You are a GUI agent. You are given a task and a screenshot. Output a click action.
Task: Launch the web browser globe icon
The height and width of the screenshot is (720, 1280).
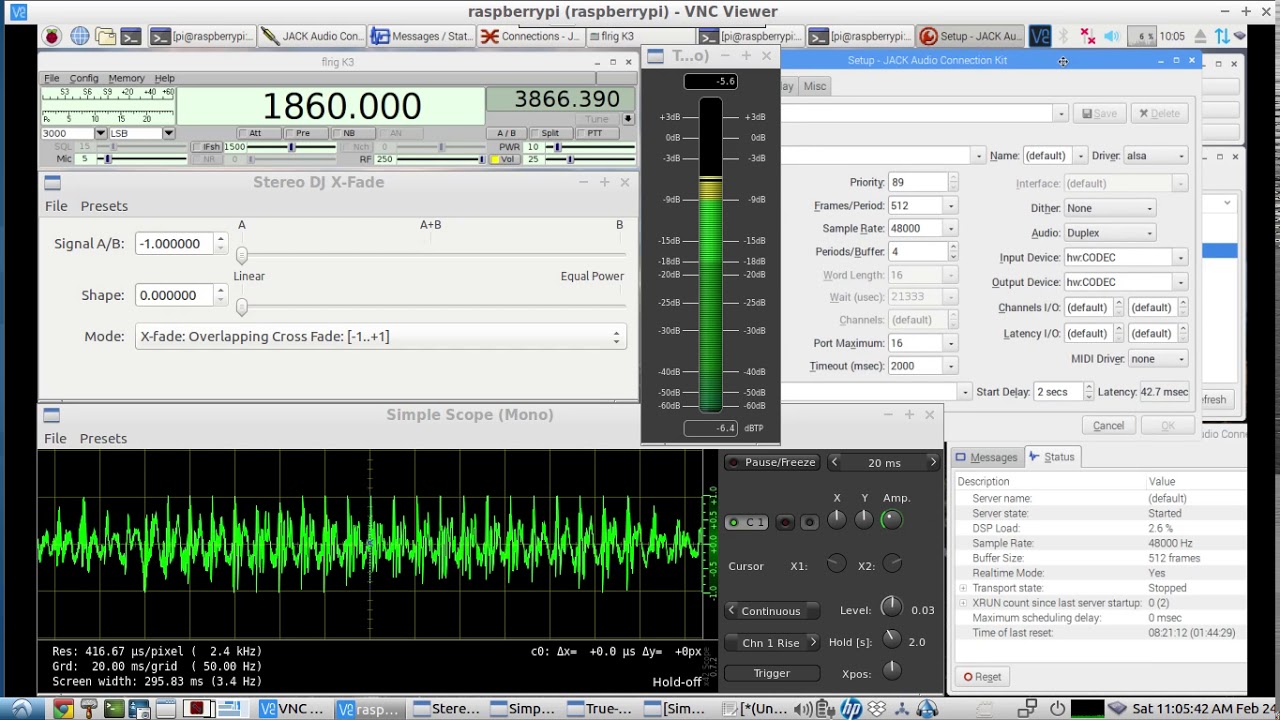[x=79, y=36]
